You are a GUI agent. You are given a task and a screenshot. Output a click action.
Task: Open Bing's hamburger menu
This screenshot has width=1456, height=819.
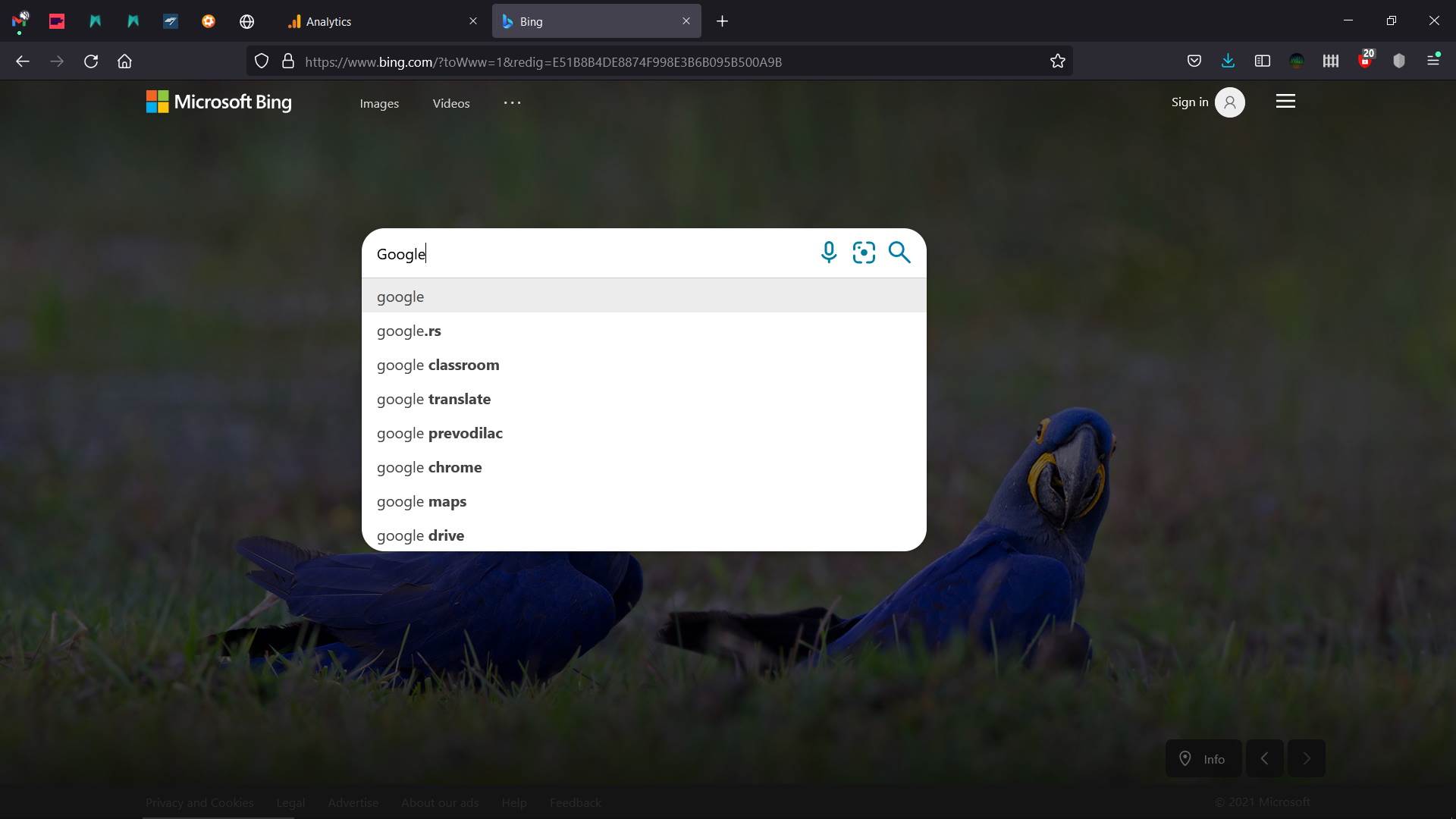click(1285, 101)
